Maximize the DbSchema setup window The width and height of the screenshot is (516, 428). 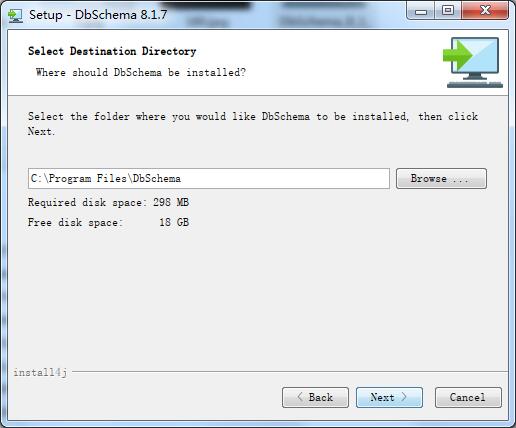448,11
